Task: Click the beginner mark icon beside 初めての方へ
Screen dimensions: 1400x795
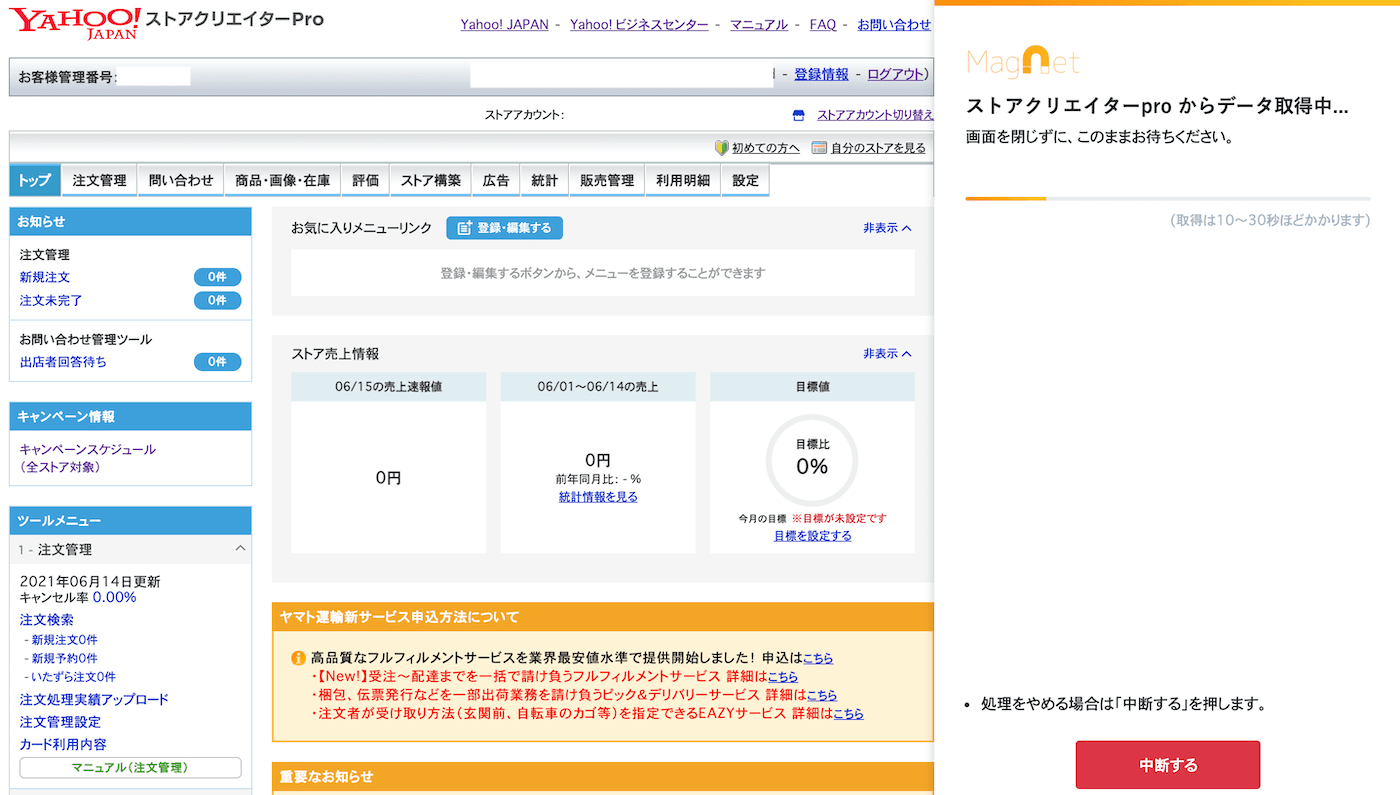Action: click(721, 148)
